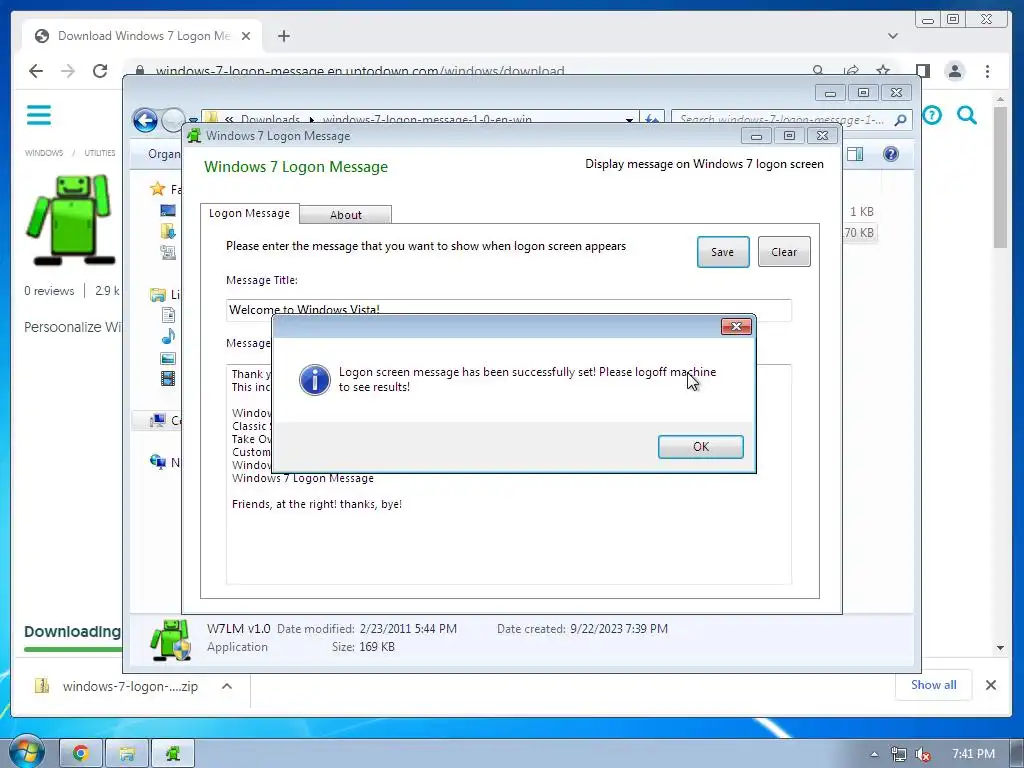This screenshot has height=768, width=1024.
Task: Click the muted volume tray icon
Action: pos(923,754)
